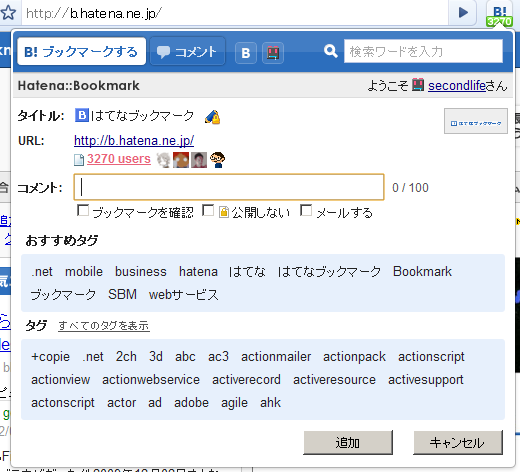Click the photo user avatar
Viewport: 520px width, 472px height.
[x=199, y=160]
